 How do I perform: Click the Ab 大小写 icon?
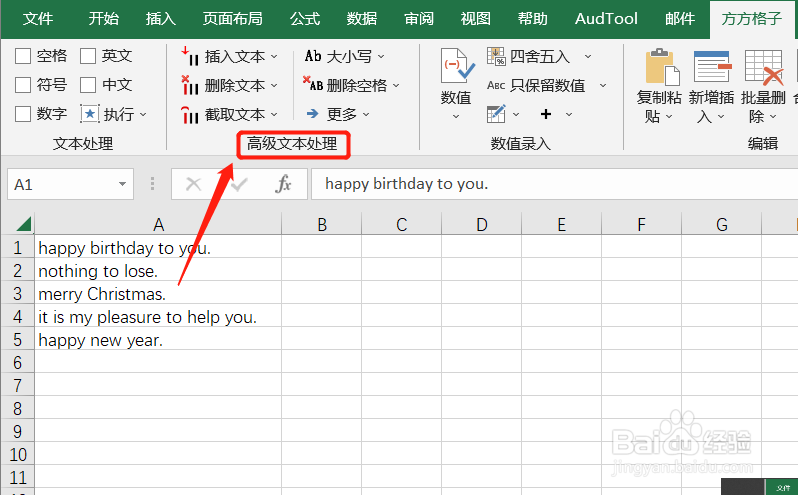coord(313,56)
